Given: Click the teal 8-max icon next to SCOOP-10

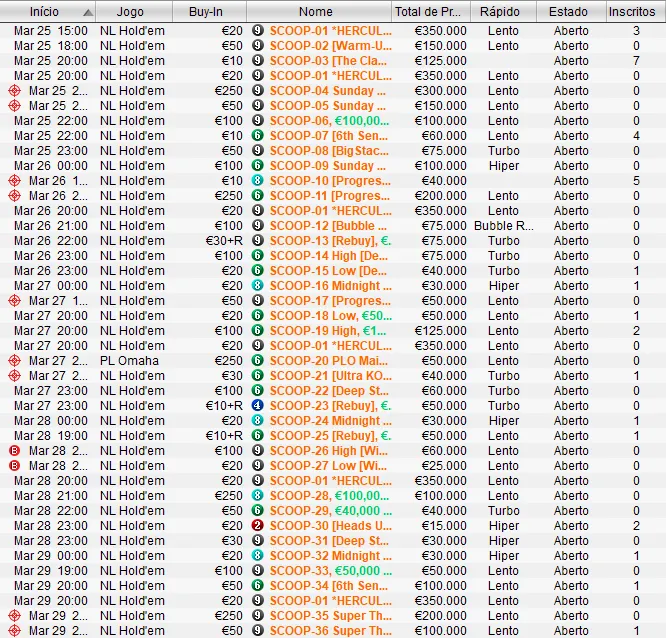Looking at the screenshot, I should [x=257, y=181].
